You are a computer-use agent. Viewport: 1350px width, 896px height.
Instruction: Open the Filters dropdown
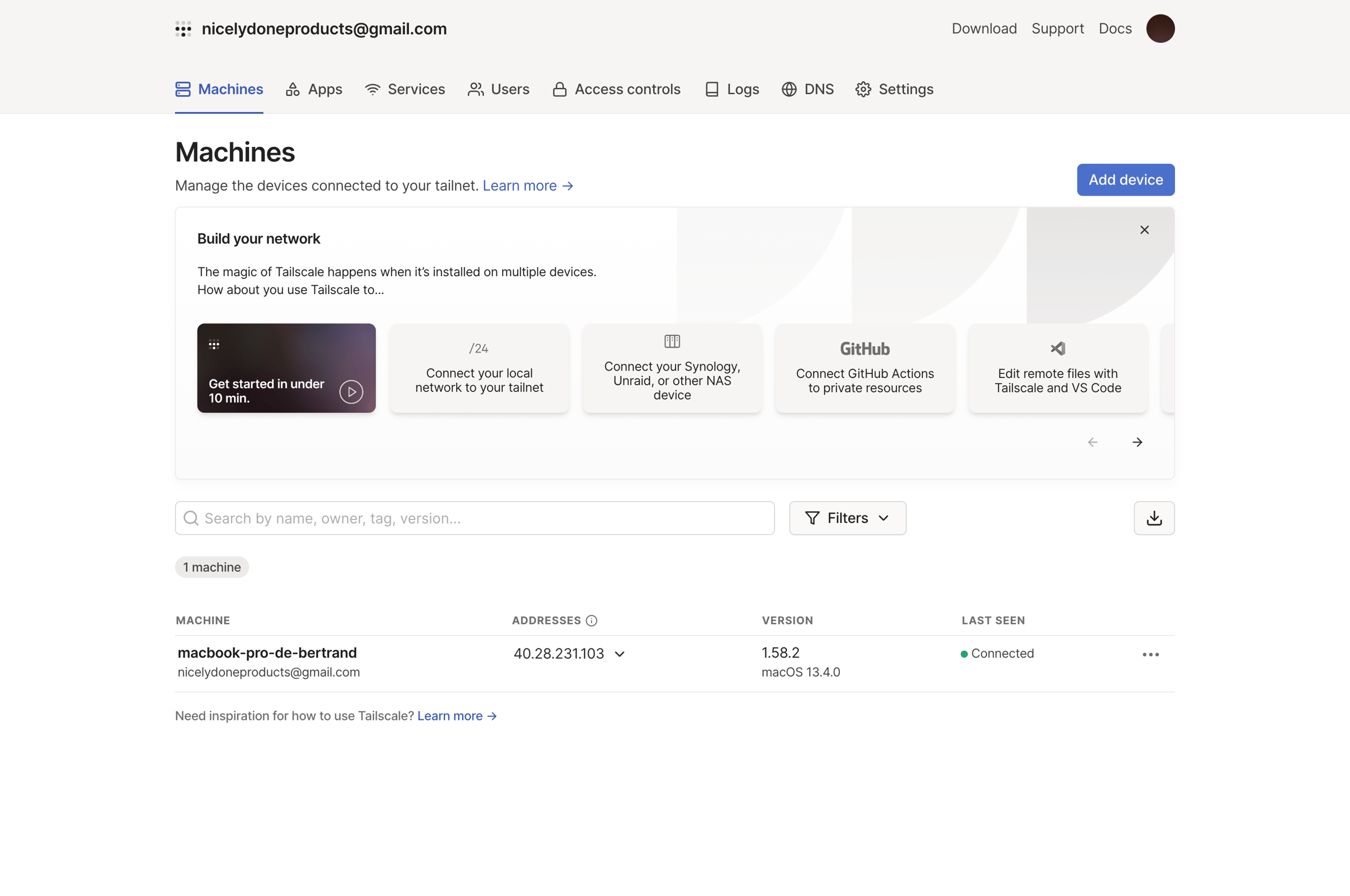[x=847, y=517]
